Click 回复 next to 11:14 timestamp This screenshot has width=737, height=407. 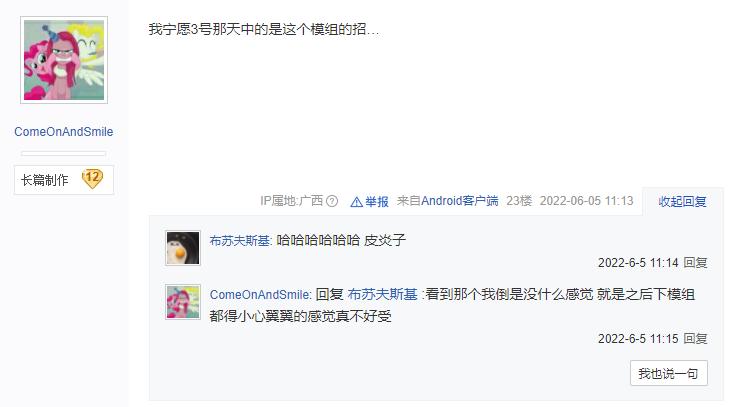(x=695, y=263)
